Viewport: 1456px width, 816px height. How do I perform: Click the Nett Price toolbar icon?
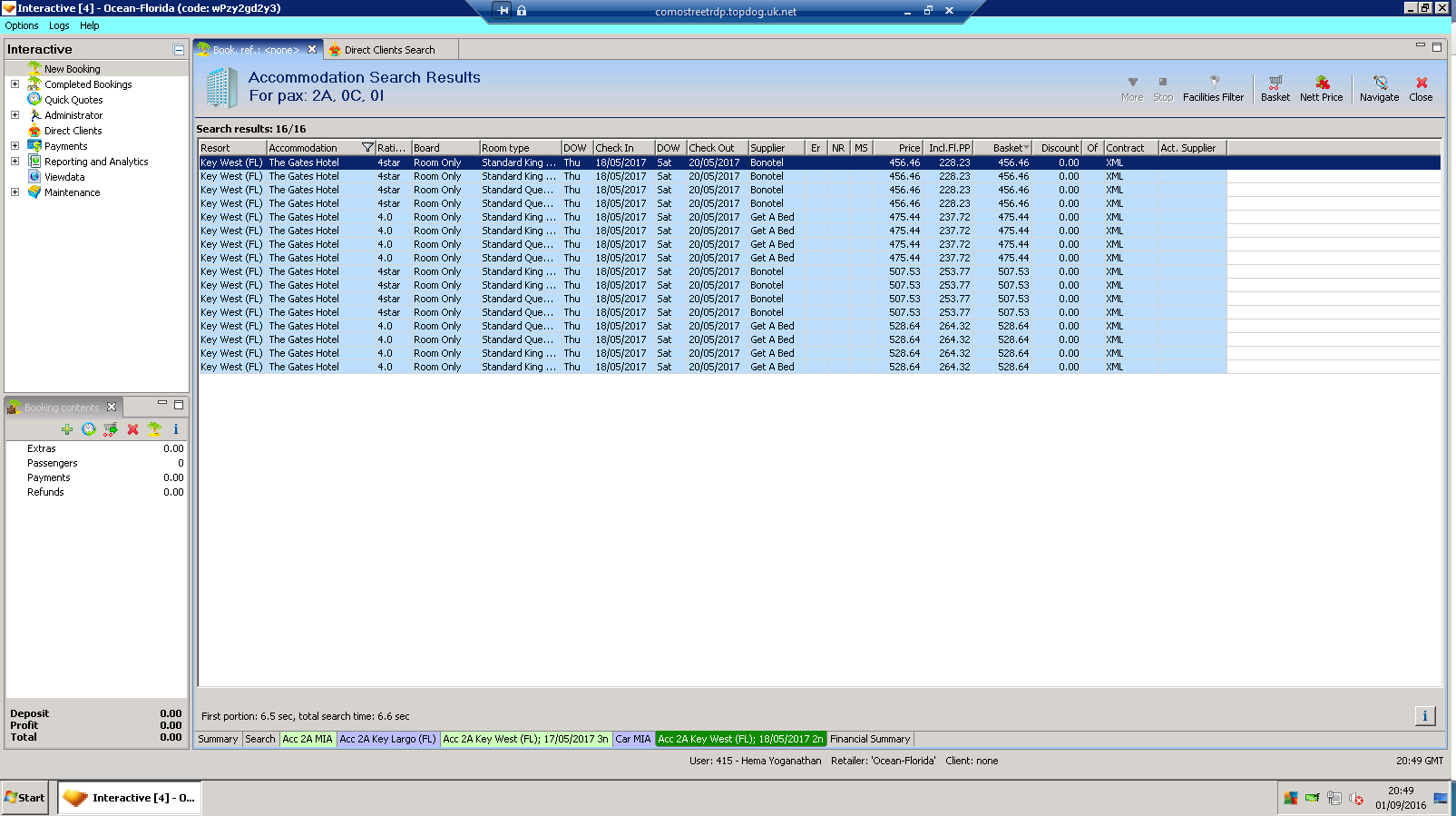point(1321,88)
